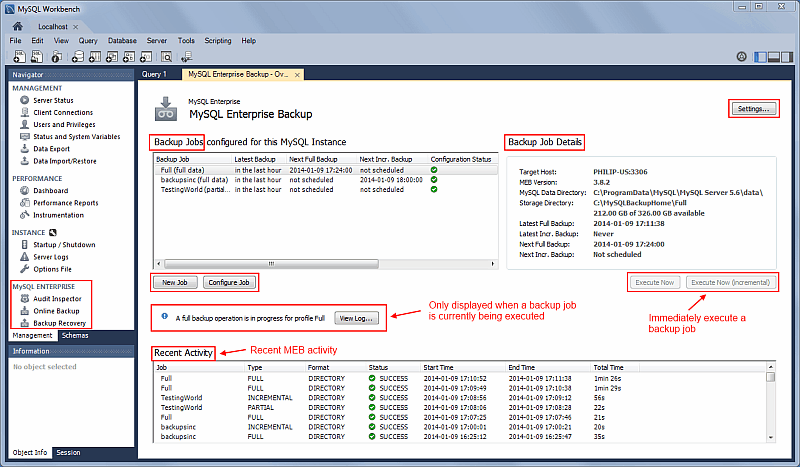This screenshot has height=467, width=800.
Task: Close the MySQL Enterprise Backup tab
Action: [296, 74]
